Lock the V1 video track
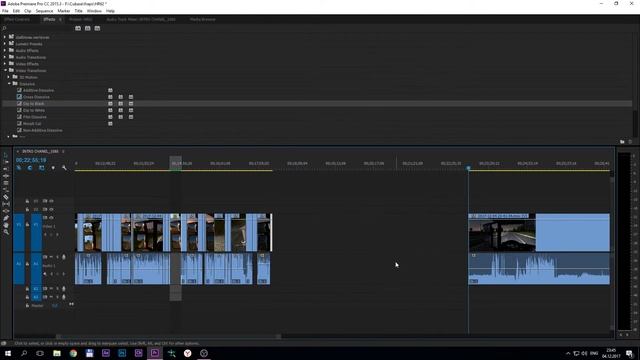Image resolution: width=640 pixels, height=360 pixels. [x=27, y=224]
